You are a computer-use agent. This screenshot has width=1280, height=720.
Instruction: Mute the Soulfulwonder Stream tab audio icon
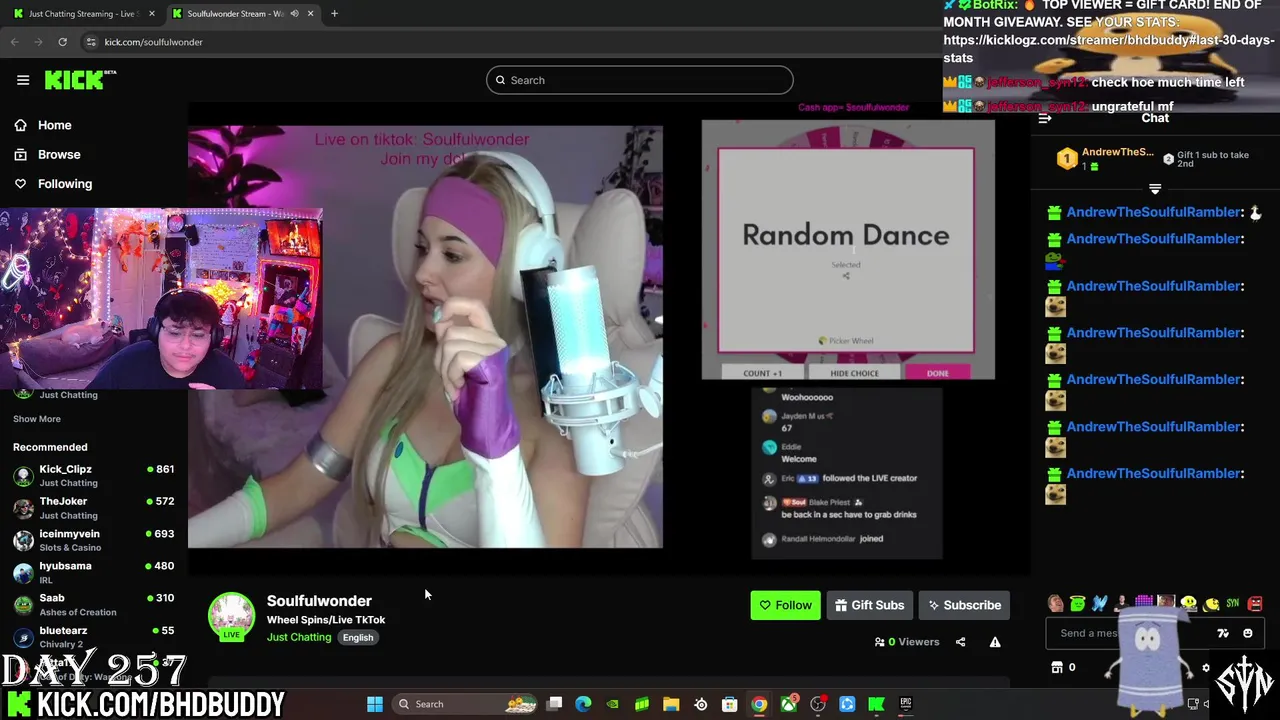click(294, 13)
